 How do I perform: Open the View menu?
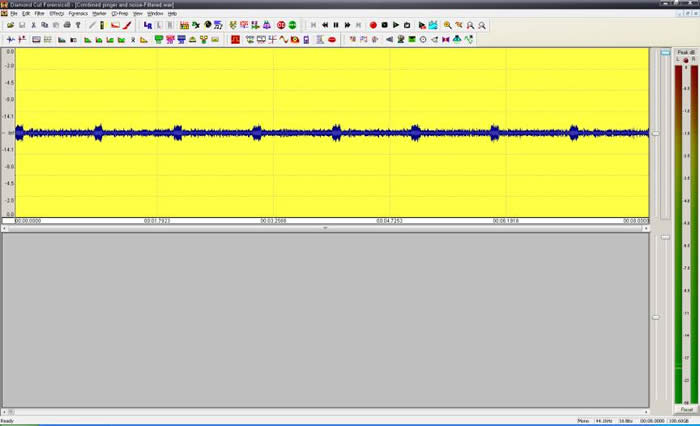[x=138, y=14]
